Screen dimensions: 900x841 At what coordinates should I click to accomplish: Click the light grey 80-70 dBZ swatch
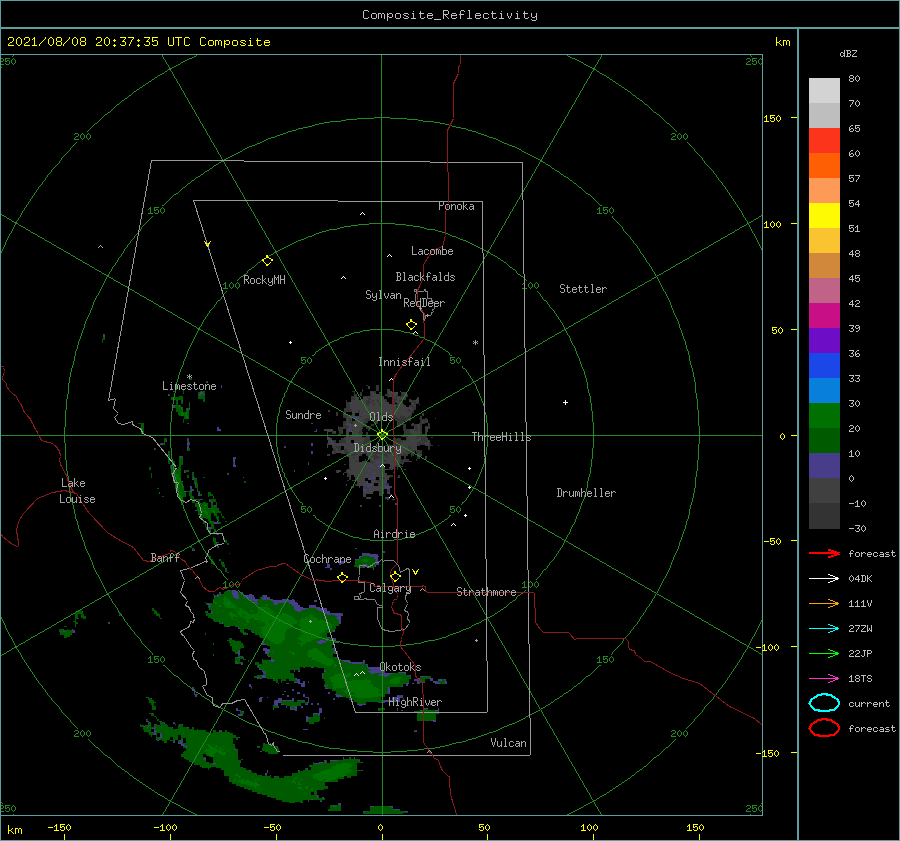click(824, 91)
